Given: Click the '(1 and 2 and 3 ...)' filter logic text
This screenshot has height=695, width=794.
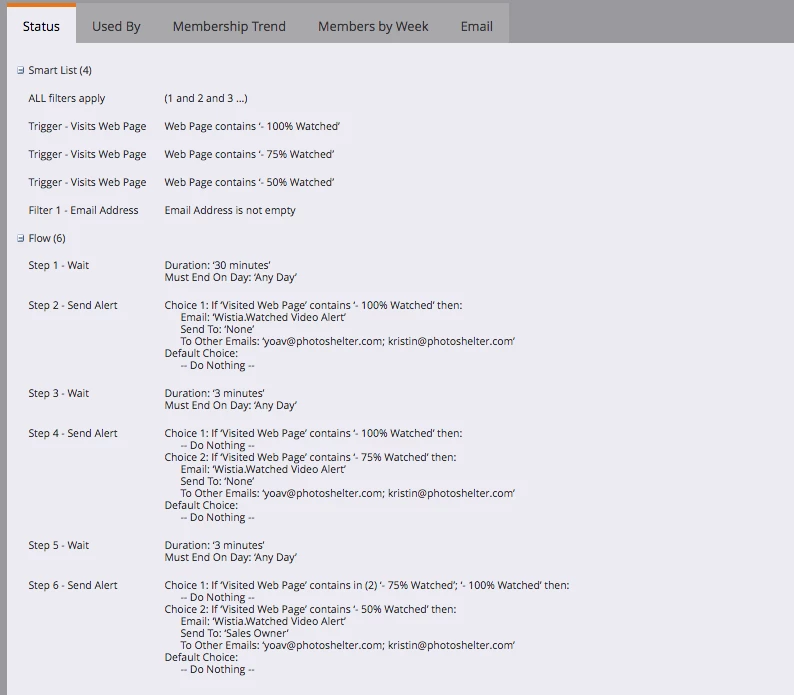Looking at the screenshot, I should [x=206, y=98].
